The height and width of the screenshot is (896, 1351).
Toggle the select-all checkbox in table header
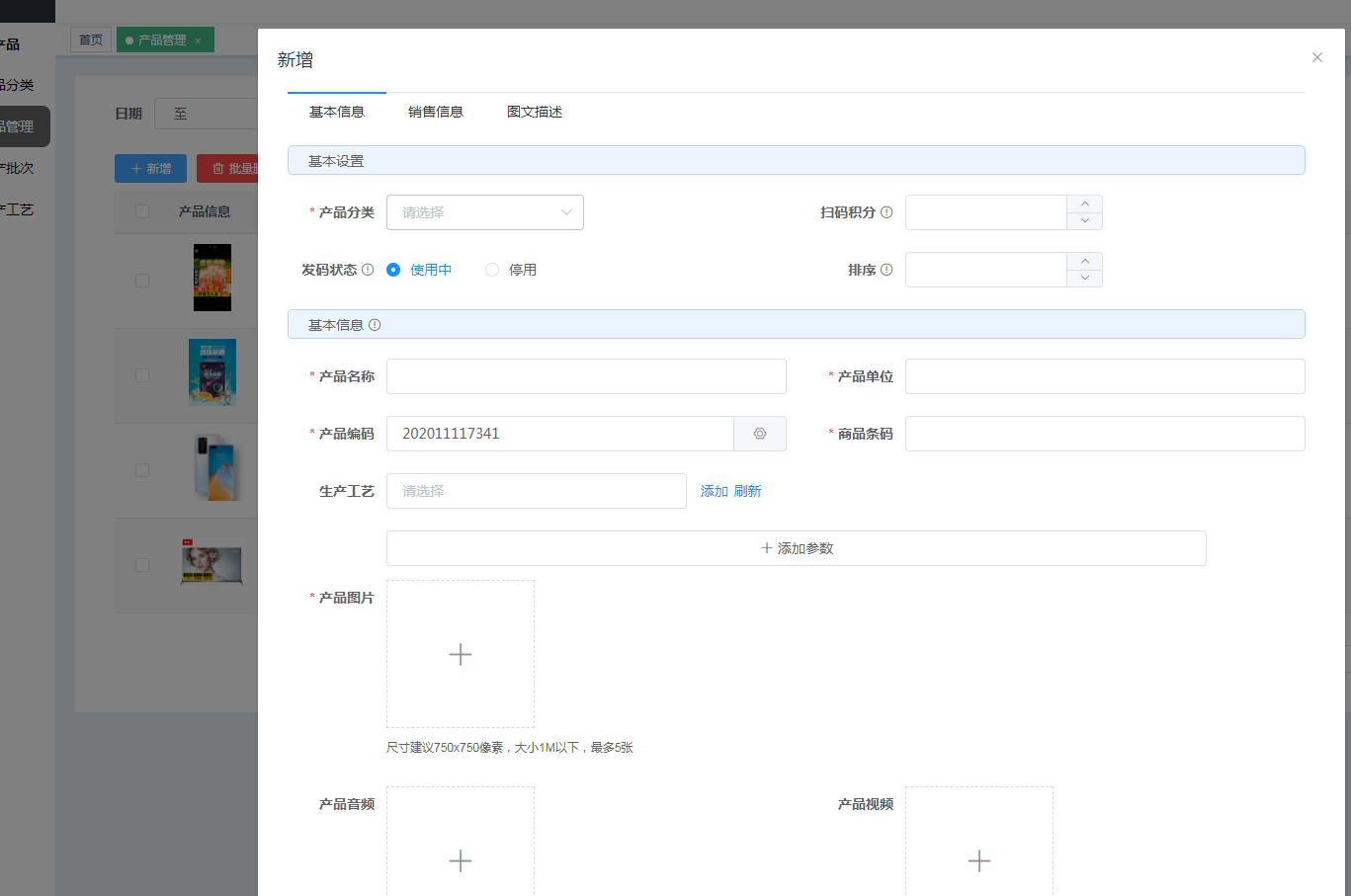tap(142, 211)
